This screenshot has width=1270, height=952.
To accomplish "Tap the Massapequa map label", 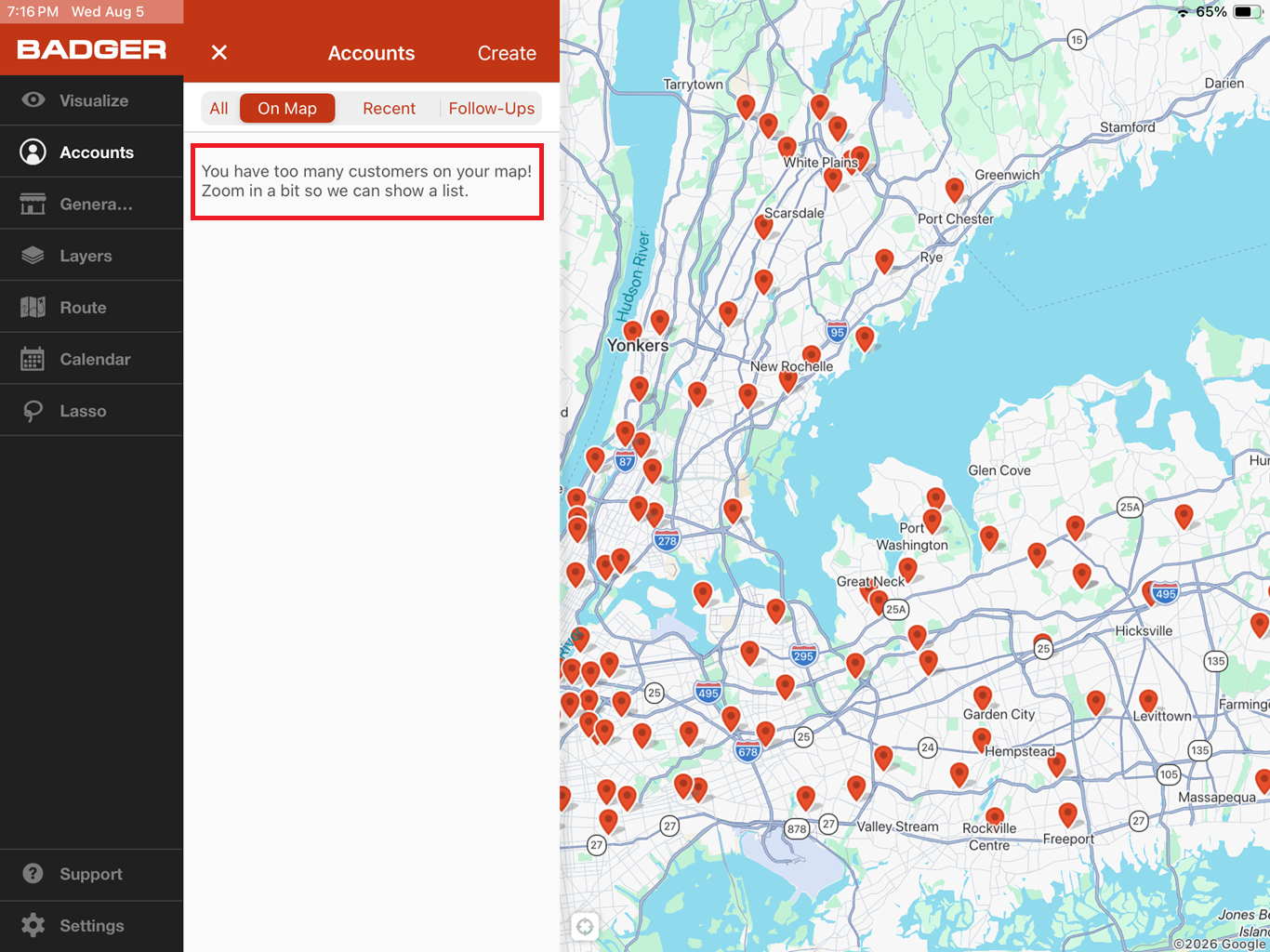I will [1217, 798].
